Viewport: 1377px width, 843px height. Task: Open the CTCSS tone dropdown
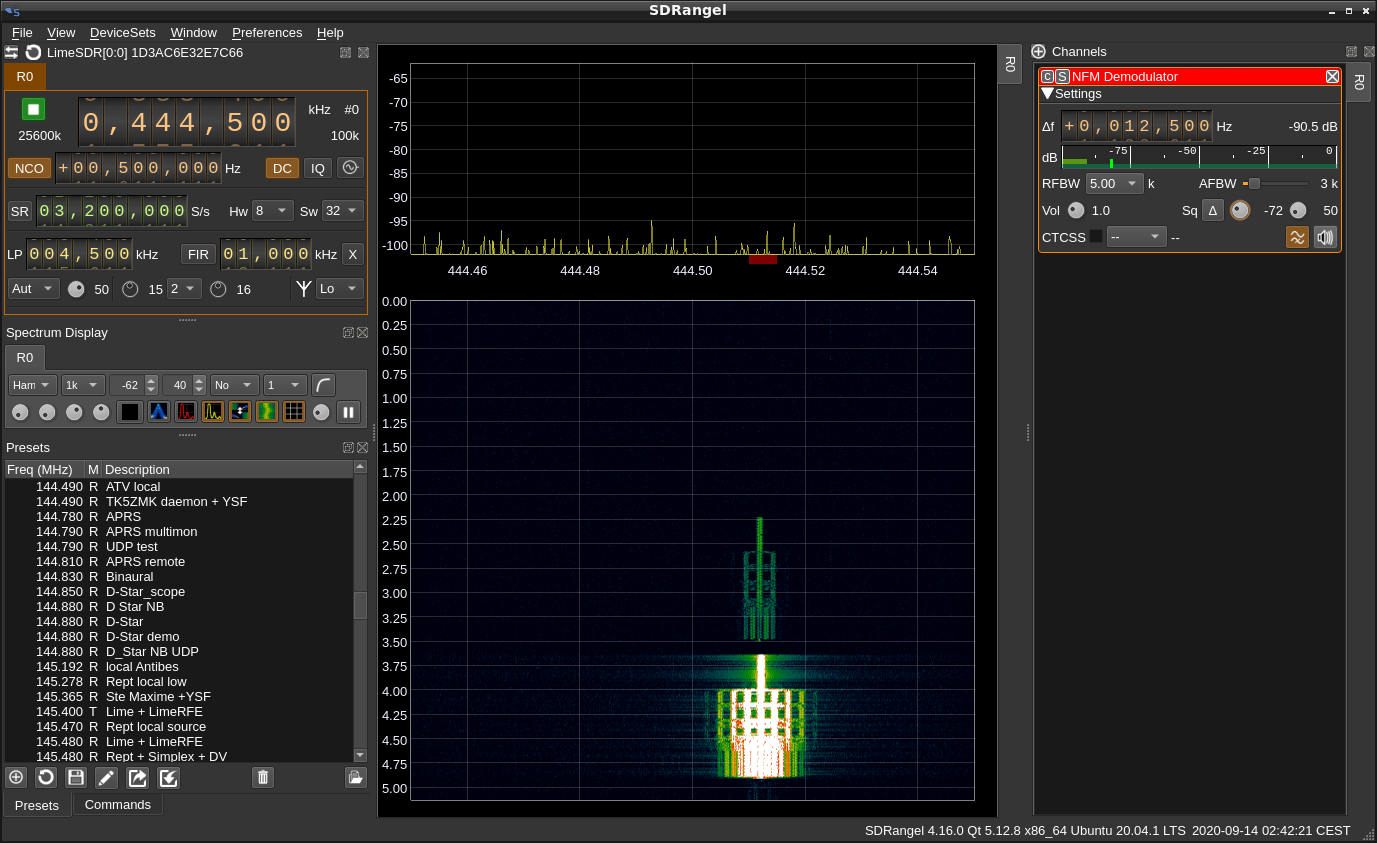1137,237
